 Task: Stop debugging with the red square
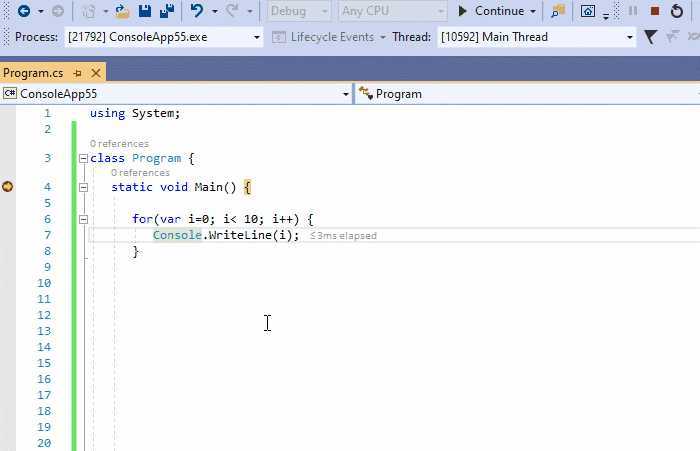click(x=655, y=11)
